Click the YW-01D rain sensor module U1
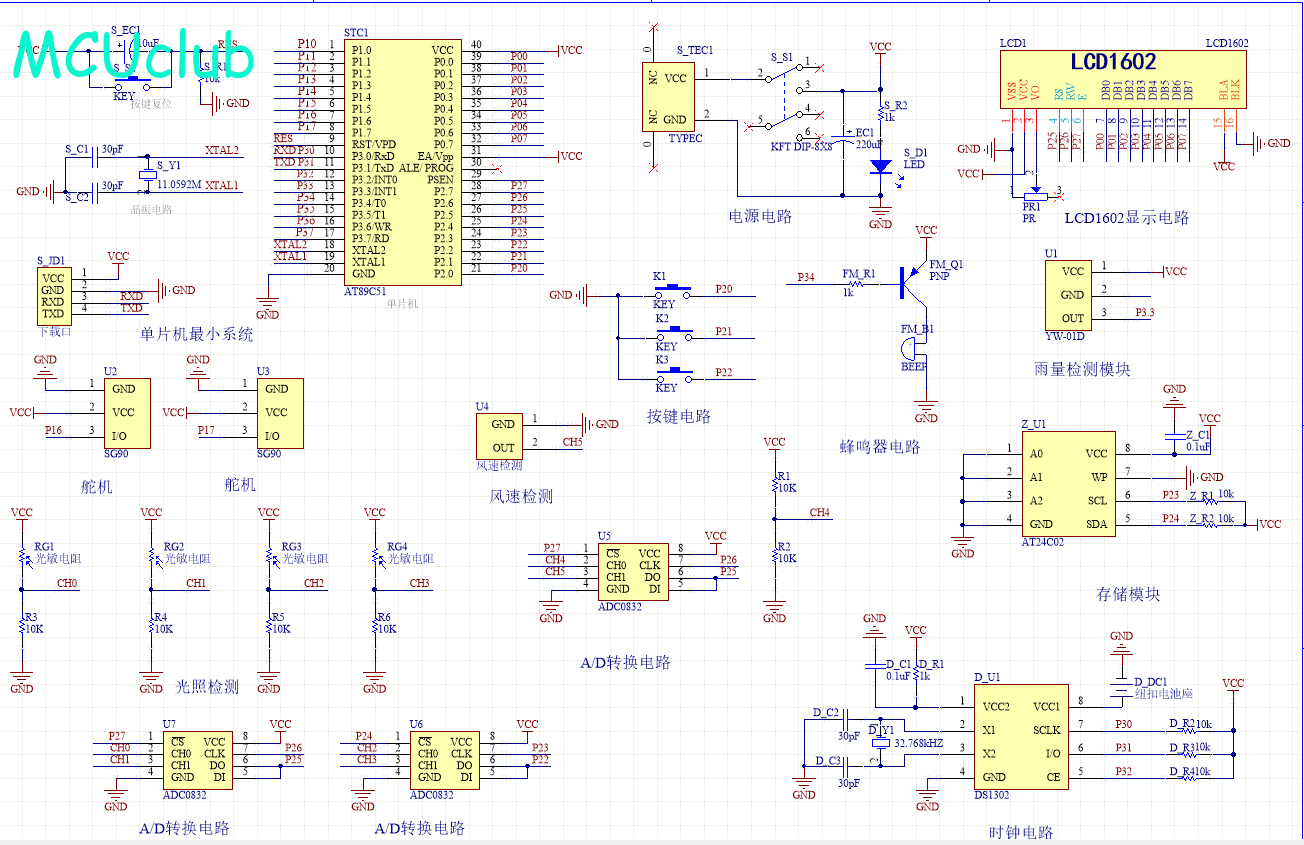This screenshot has width=1304, height=845. [x=1072, y=295]
